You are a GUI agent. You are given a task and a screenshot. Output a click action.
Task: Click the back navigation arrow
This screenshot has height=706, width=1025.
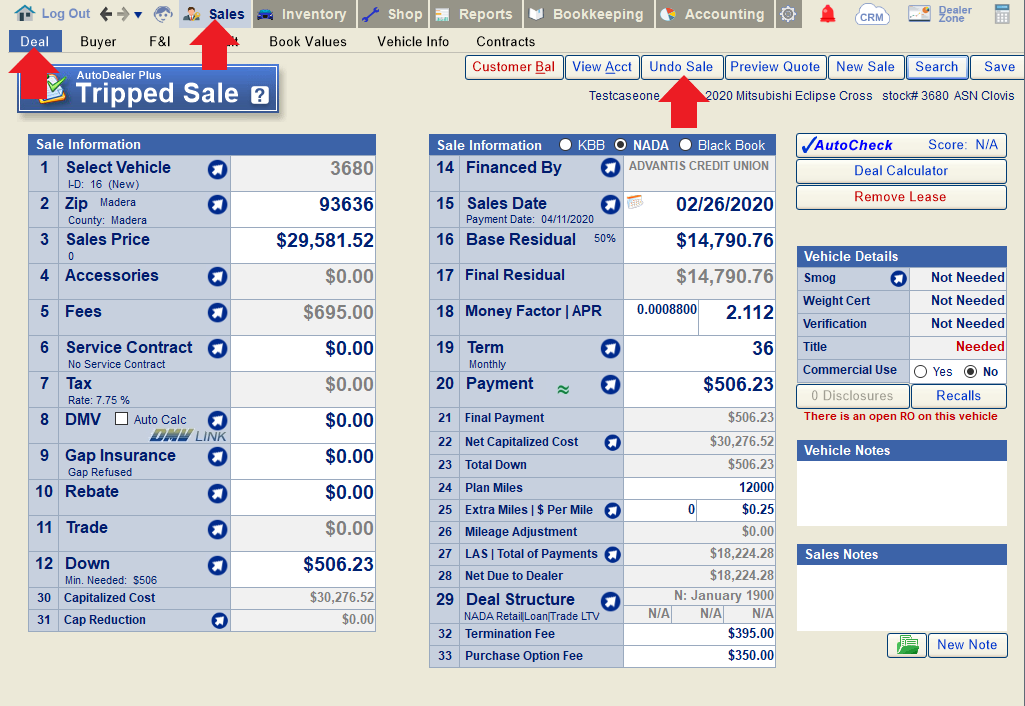coord(106,14)
